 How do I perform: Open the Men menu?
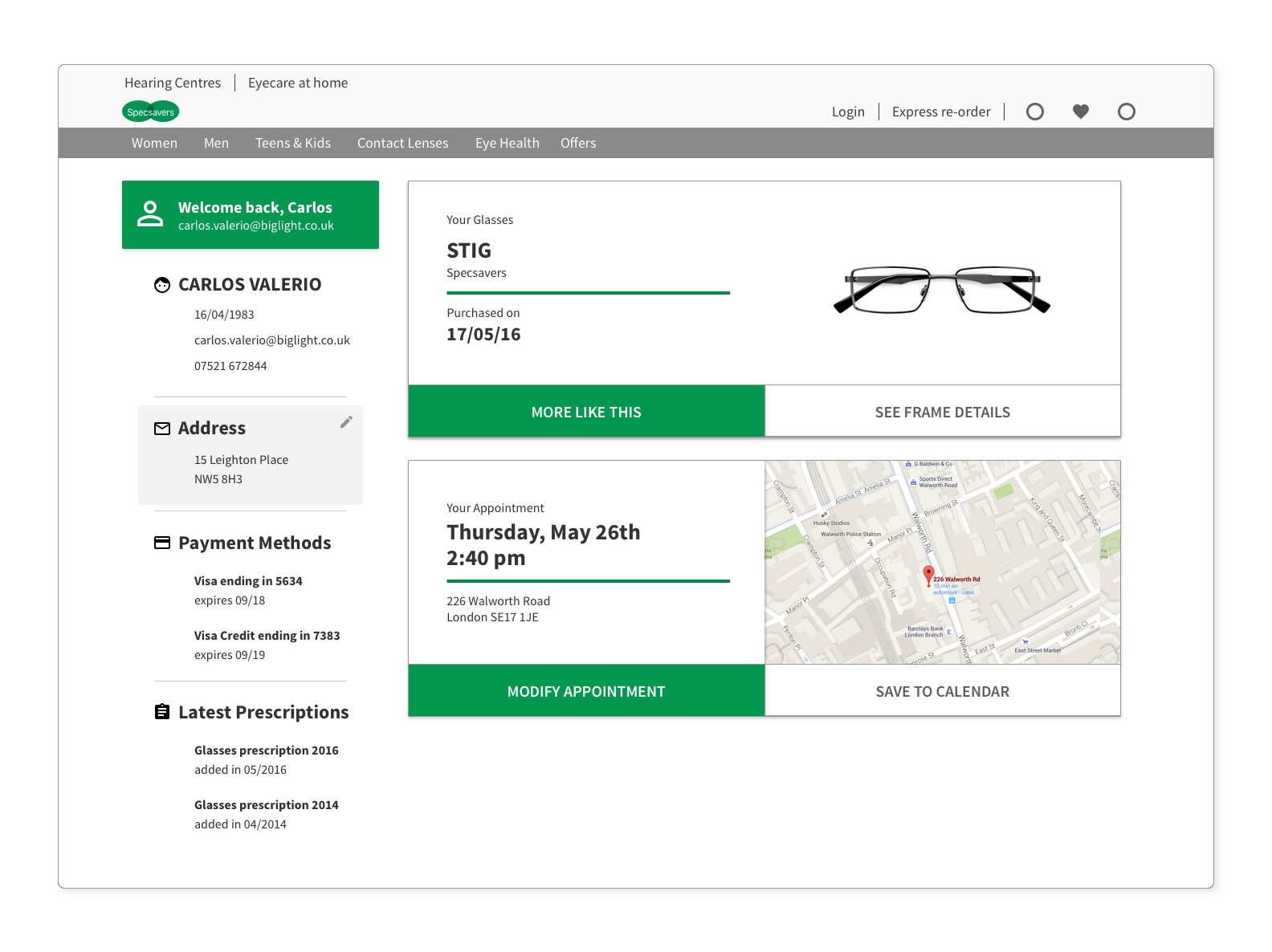216,143
